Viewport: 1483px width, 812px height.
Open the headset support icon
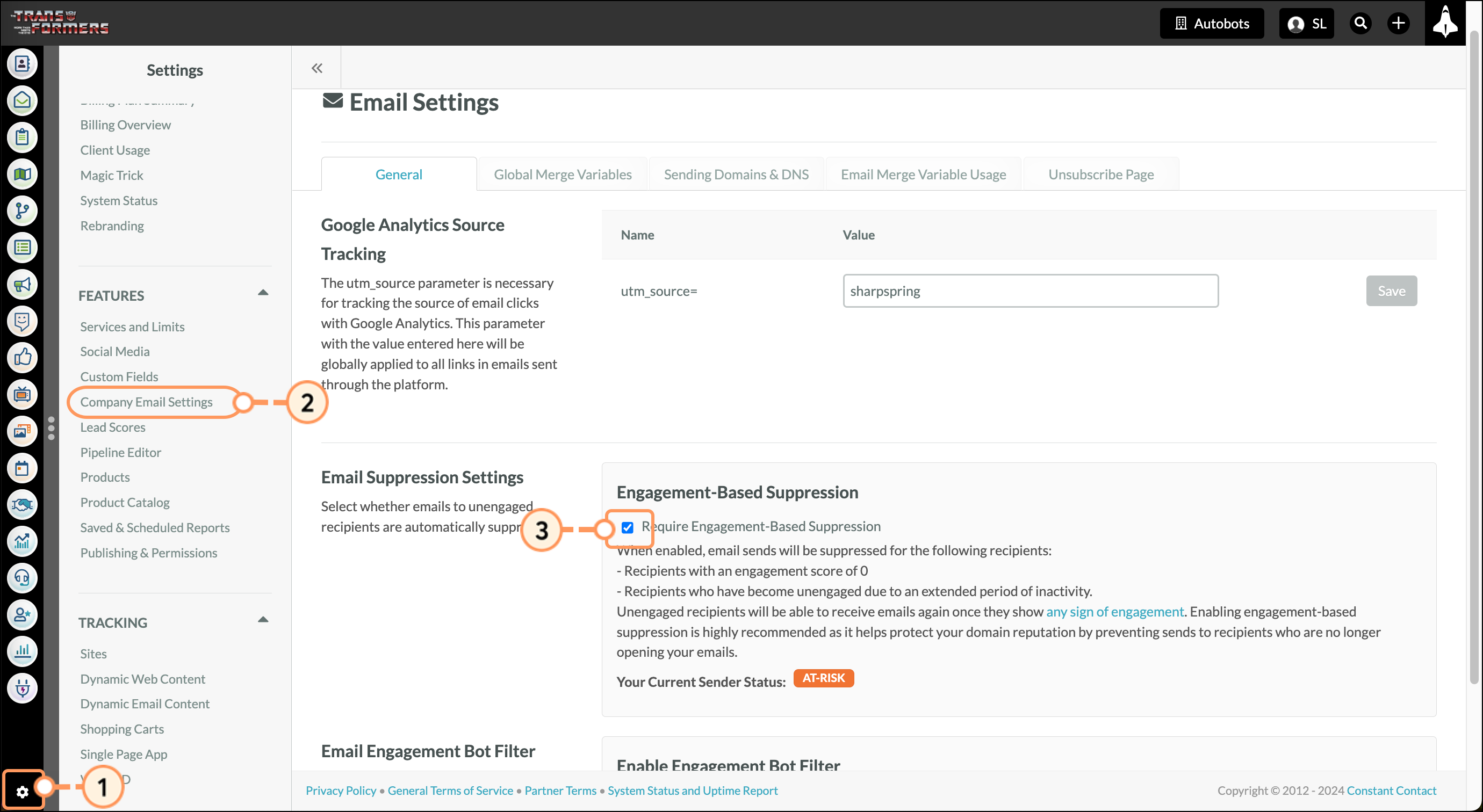click(22, 578)
